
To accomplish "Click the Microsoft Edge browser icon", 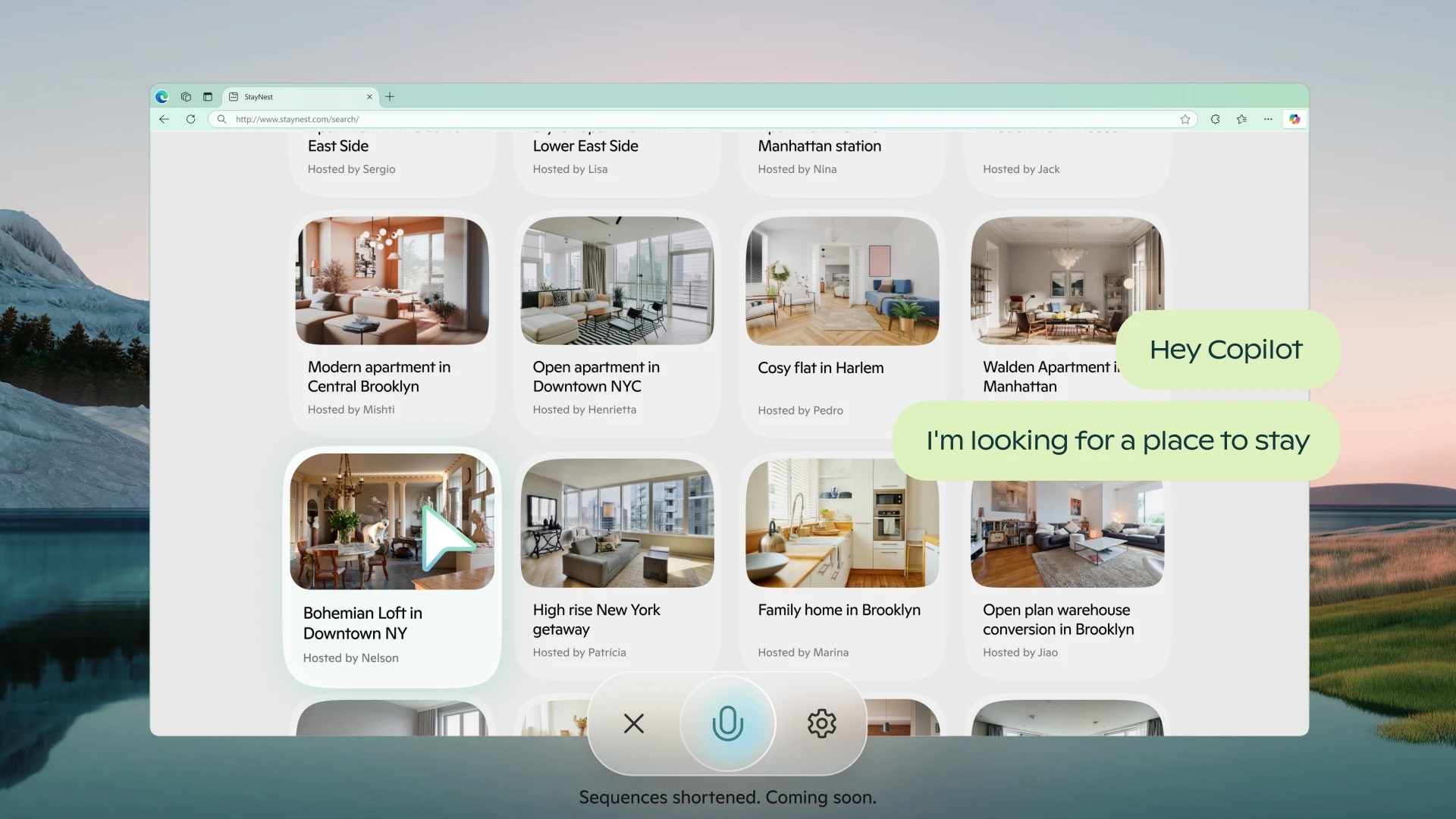I will pos(162,97).
